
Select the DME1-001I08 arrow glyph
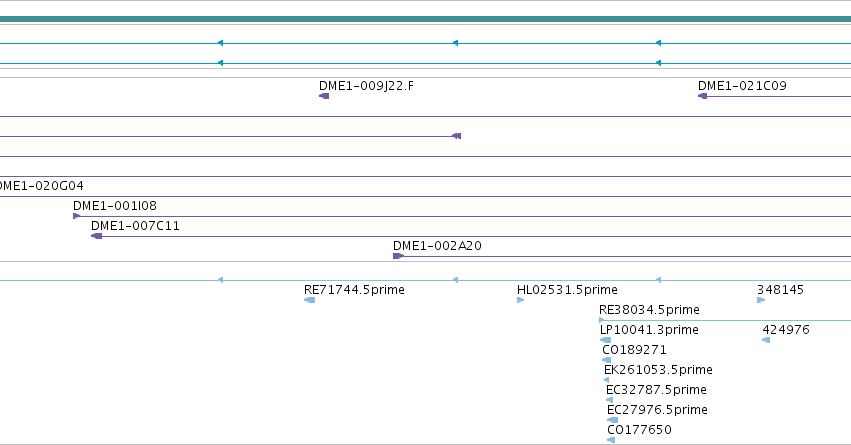77,216
